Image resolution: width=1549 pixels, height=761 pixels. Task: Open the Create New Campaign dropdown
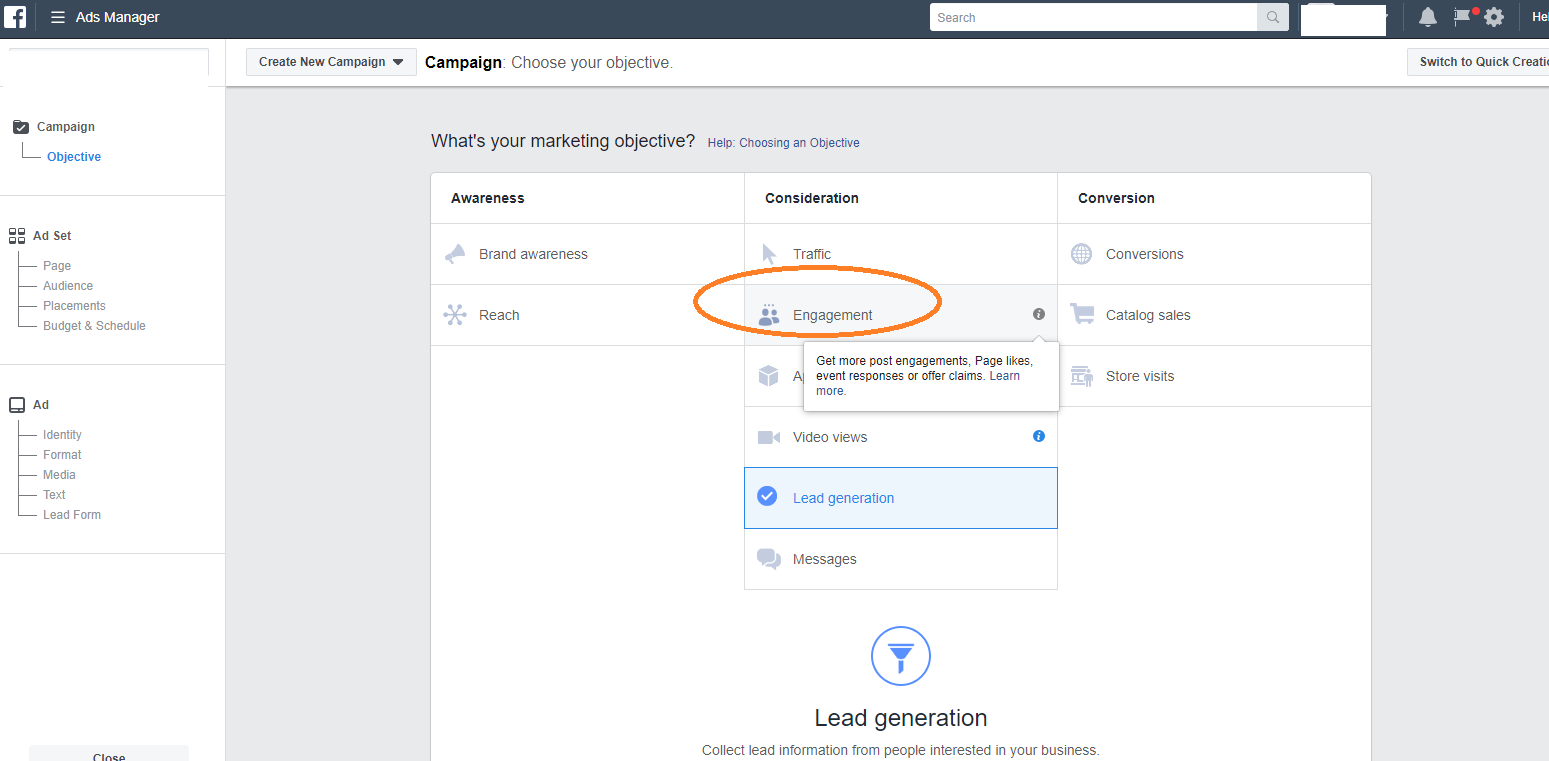click(331, 62)
